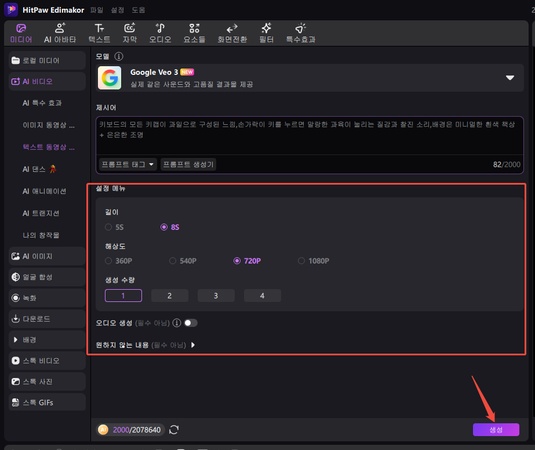Viewport: 535px width, 450px height.
Task: Open the 설정 (Settings) menu
Action: click(x=117, y=10)
